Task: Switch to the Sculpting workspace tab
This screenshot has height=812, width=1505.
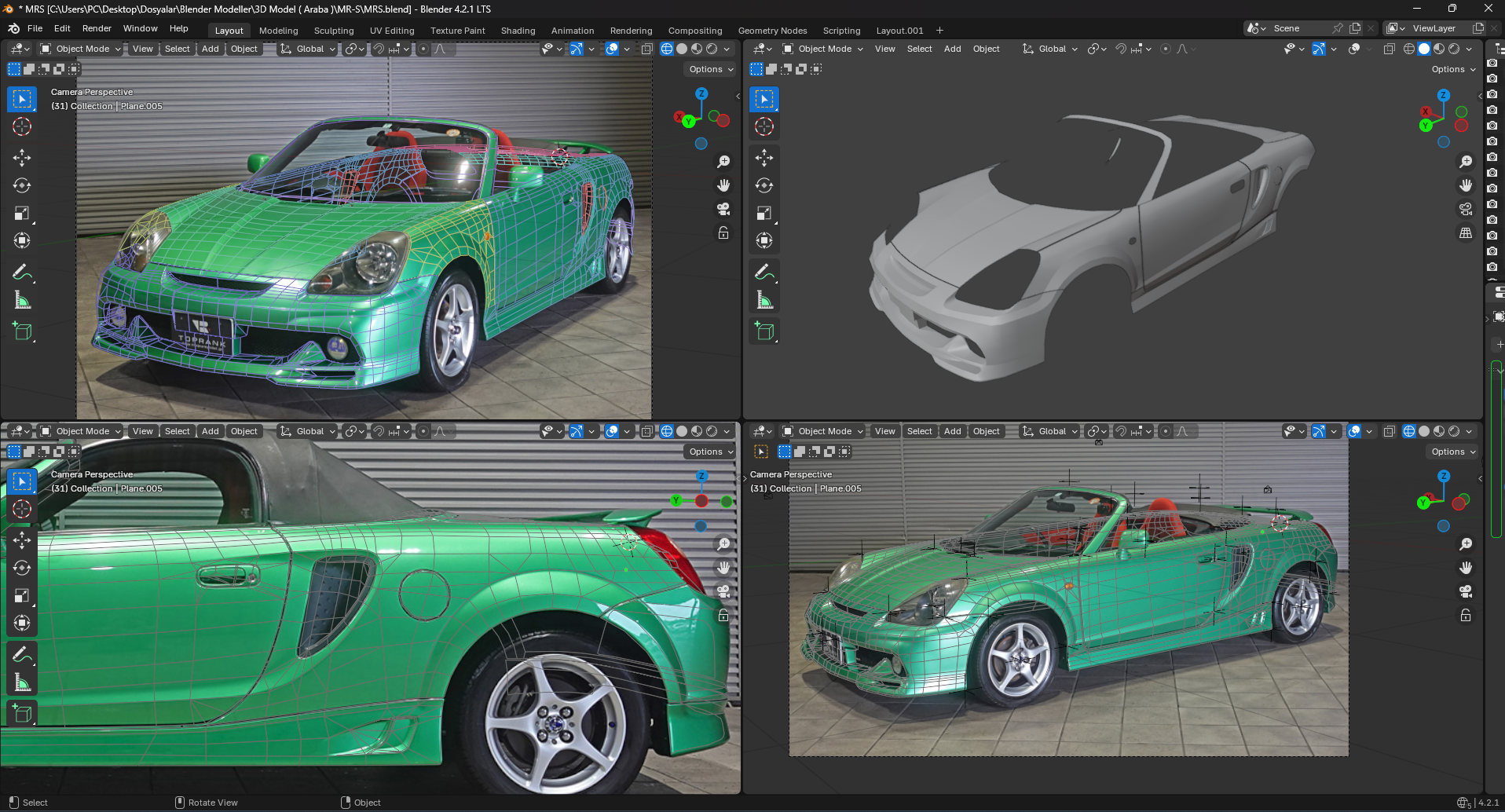Action: coord(334,31)
